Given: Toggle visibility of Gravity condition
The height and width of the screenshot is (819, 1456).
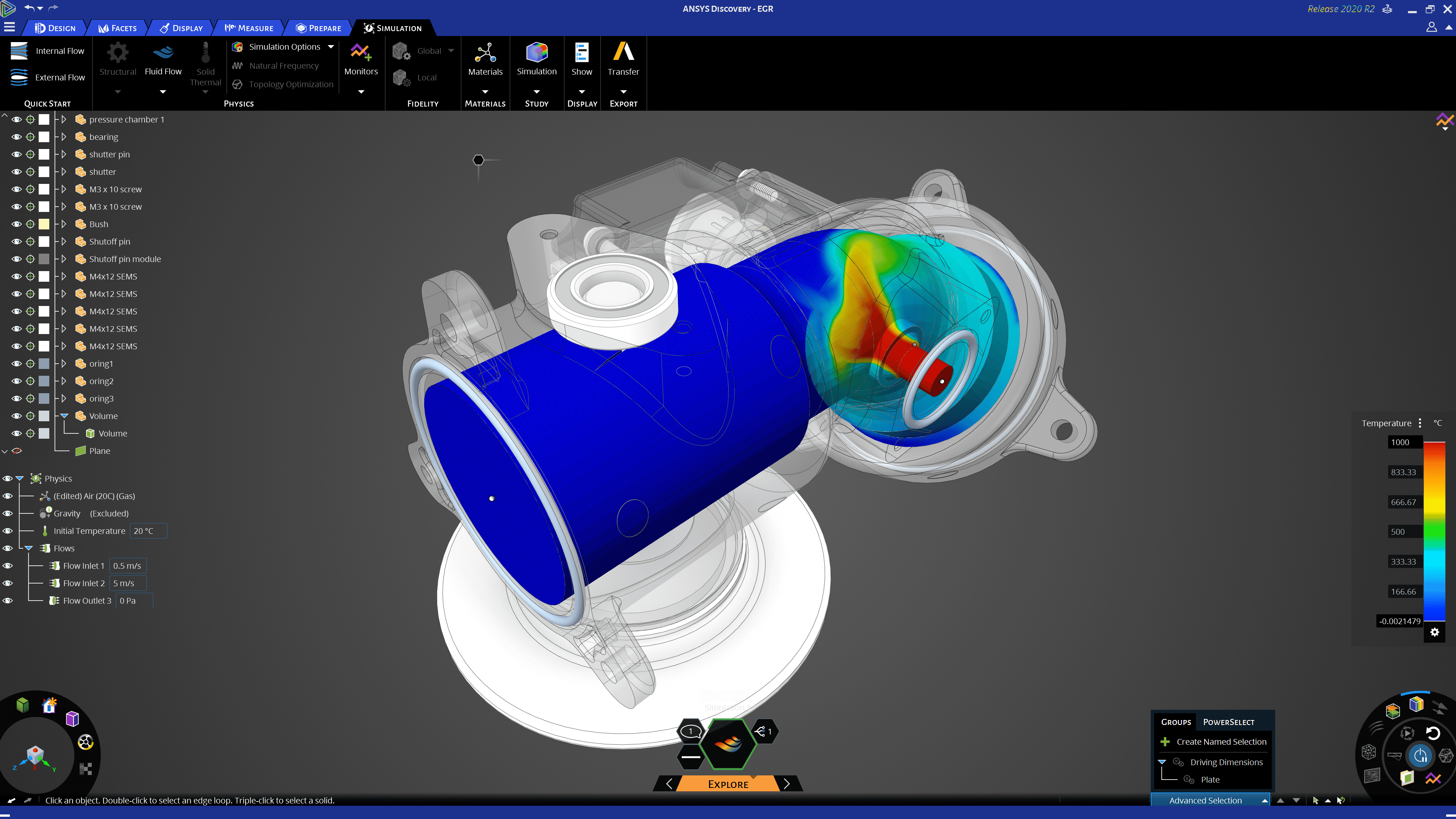Looking at the screenshot, I should (x=8, y=513).
